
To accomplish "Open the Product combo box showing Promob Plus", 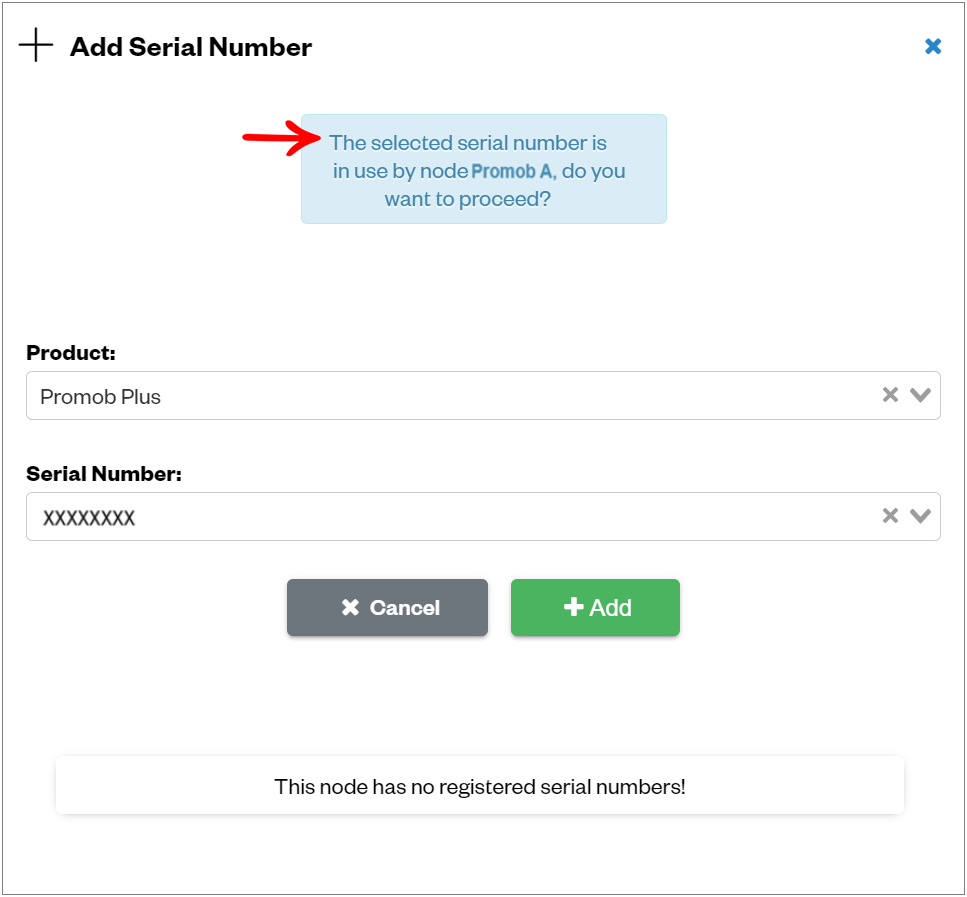I will 483,395.
